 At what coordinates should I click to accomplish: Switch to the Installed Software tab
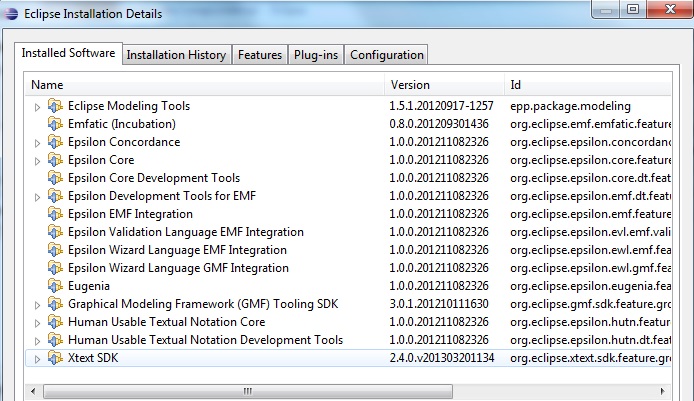[x=68, y=53]
